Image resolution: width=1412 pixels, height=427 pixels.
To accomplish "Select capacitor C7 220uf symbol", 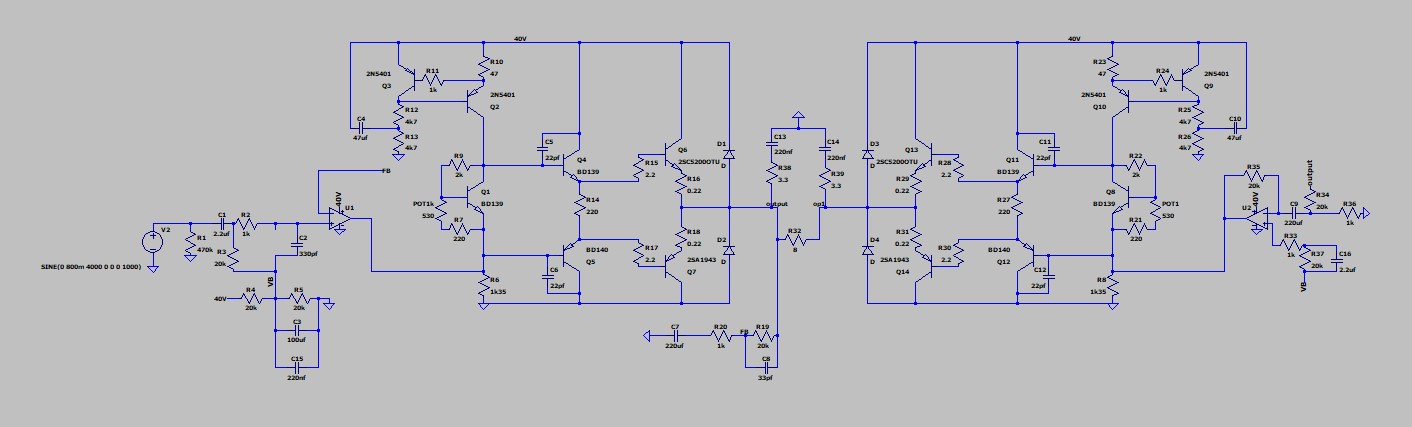I will click(675, 336).
